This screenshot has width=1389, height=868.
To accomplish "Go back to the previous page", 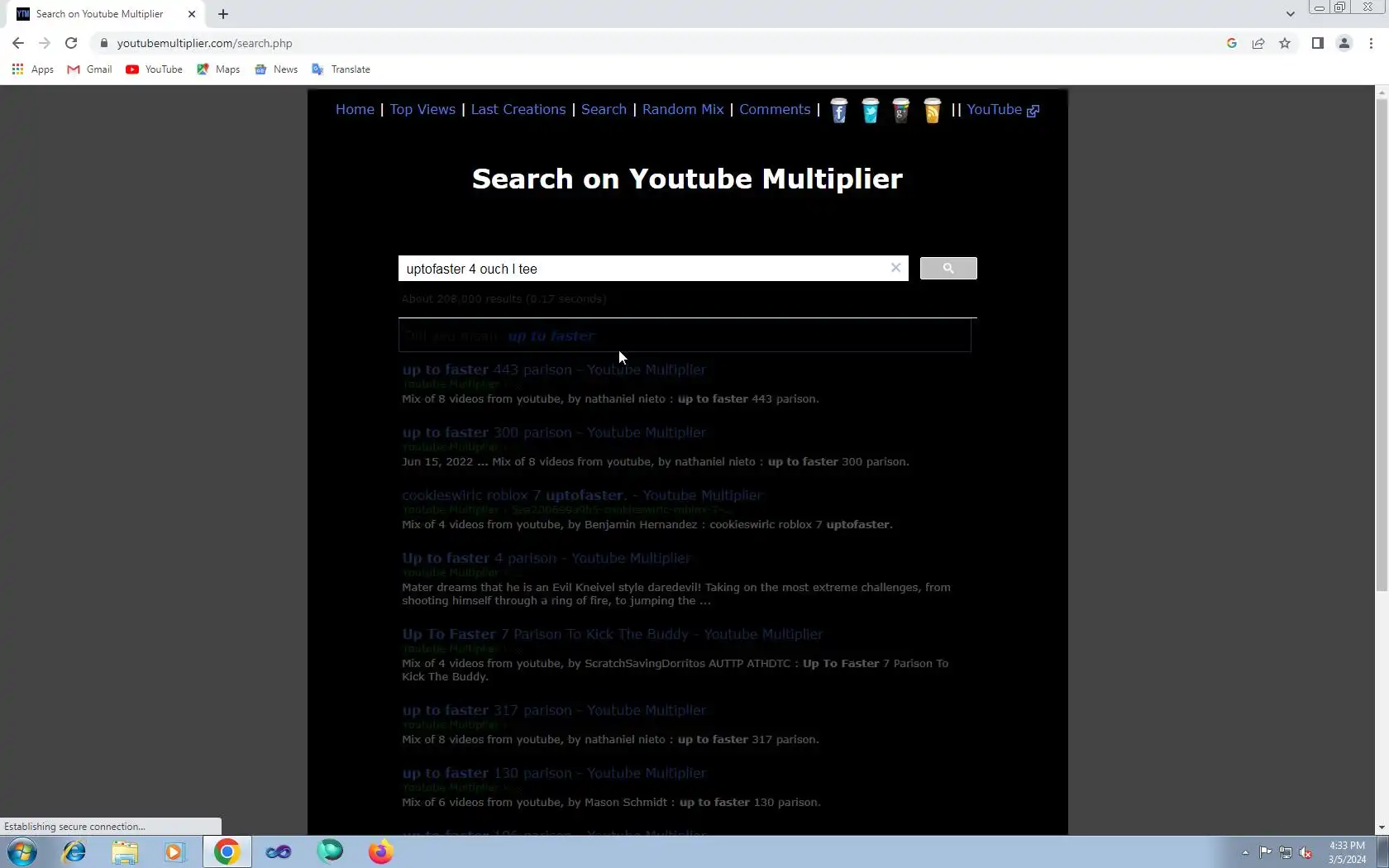I will 18,43.
